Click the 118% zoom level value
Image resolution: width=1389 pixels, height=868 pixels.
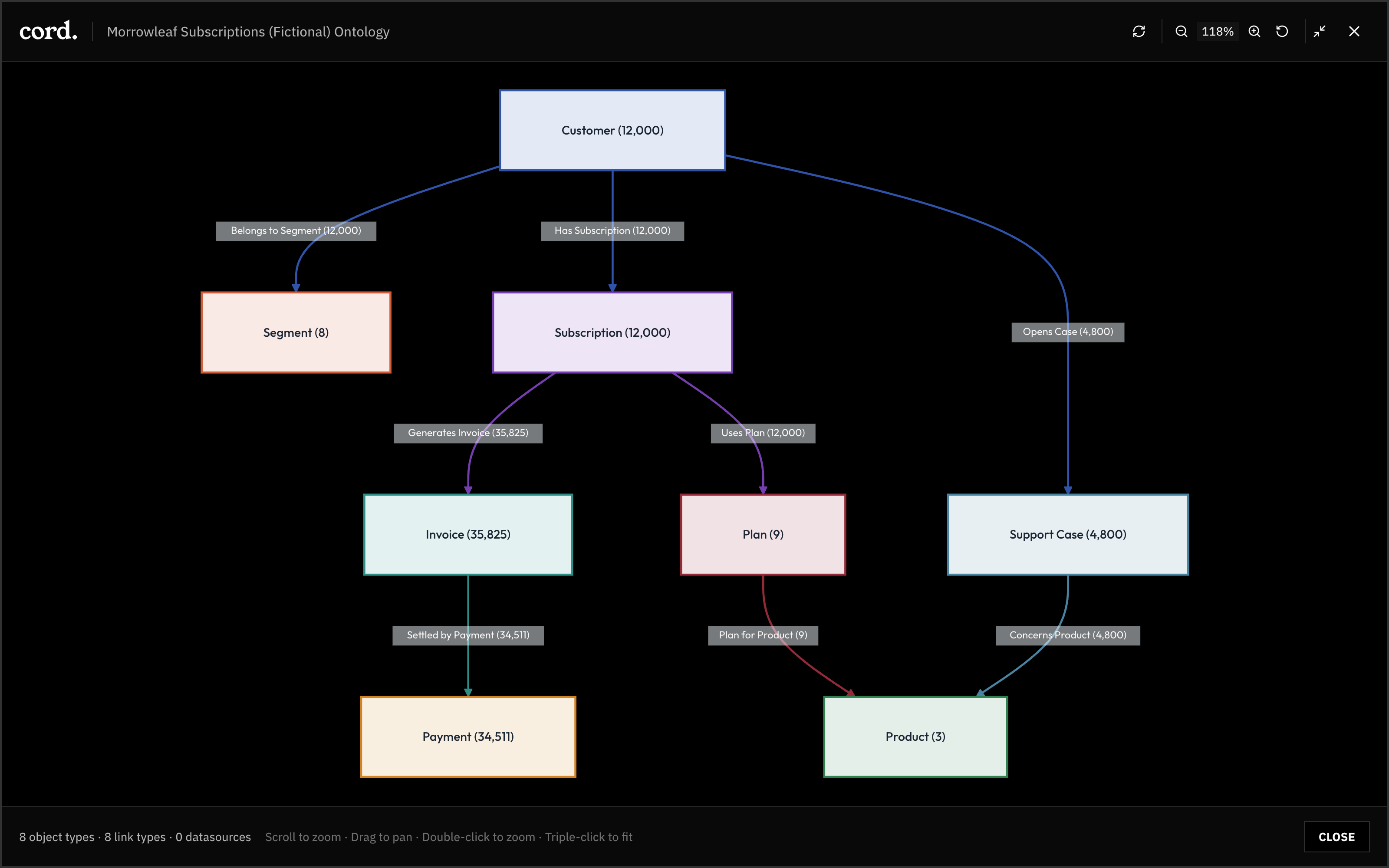coord(1218,32)
